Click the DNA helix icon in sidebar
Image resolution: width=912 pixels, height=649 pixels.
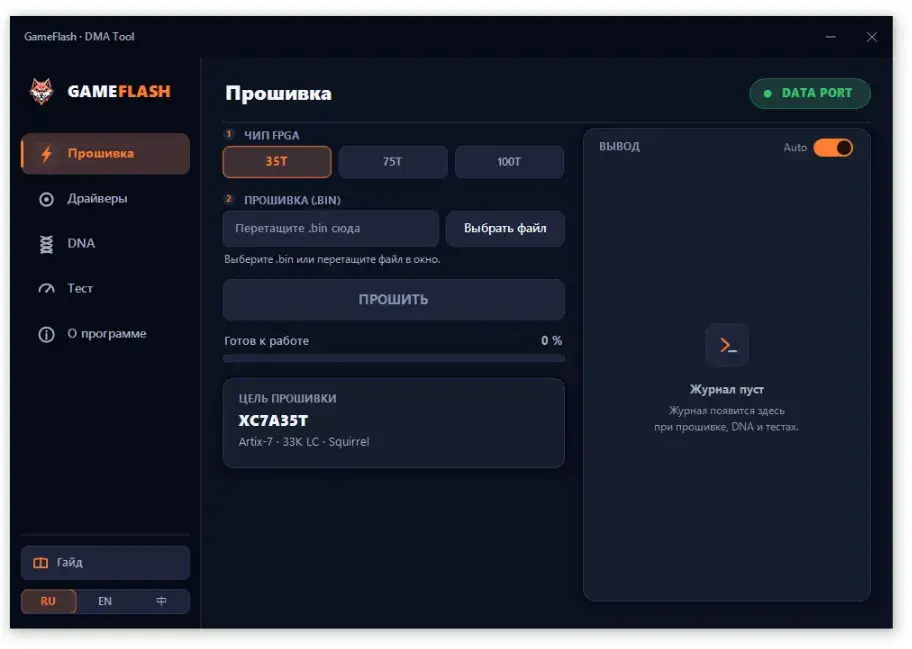46,244
